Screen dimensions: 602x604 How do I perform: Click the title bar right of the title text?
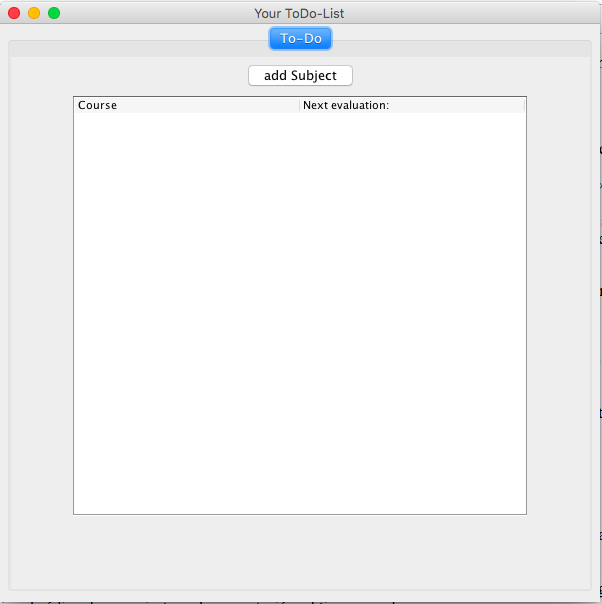[x=470, y=13]
